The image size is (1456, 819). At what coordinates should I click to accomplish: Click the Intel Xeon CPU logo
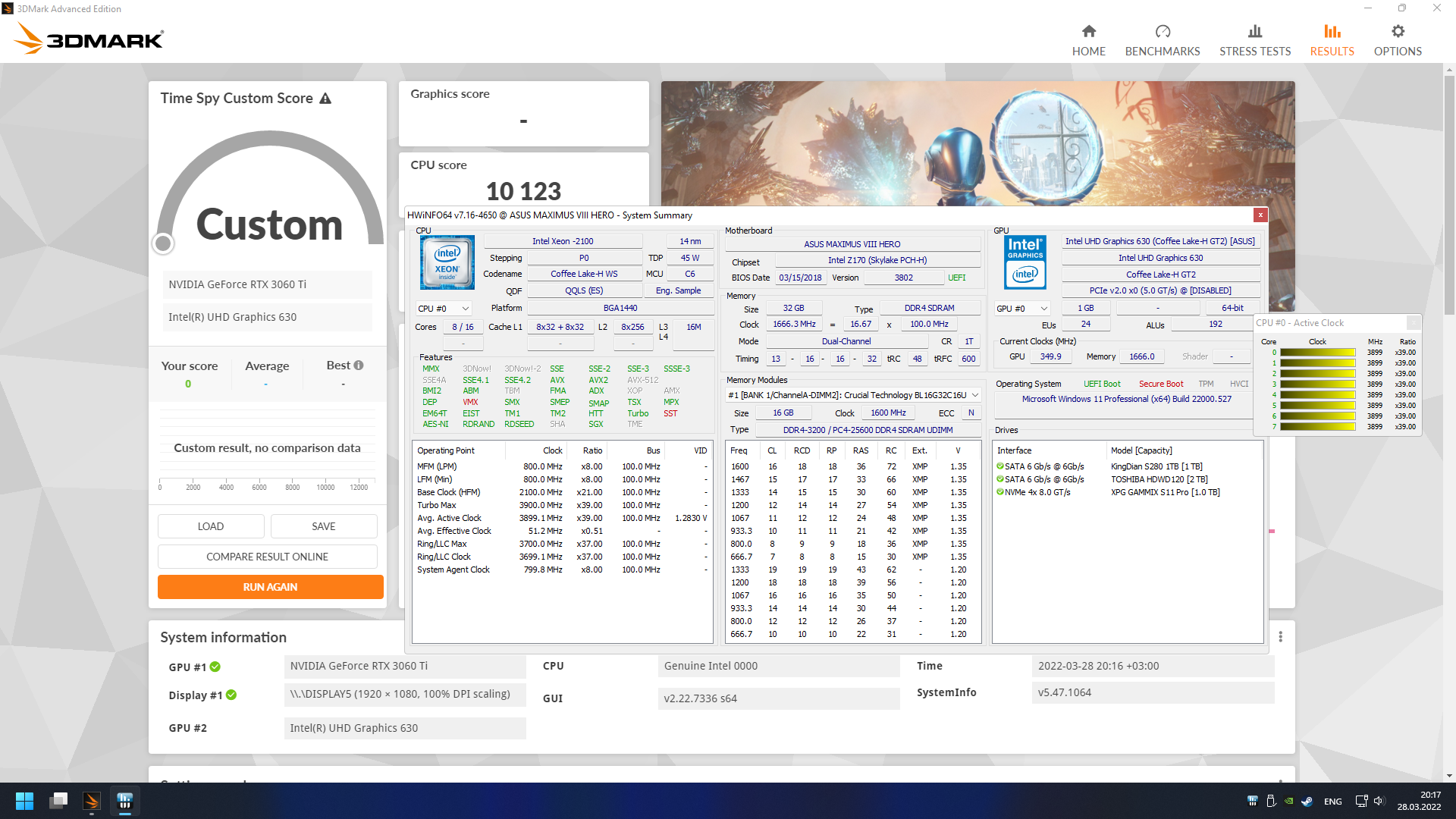pyautogui.click(x=447, y=262)
